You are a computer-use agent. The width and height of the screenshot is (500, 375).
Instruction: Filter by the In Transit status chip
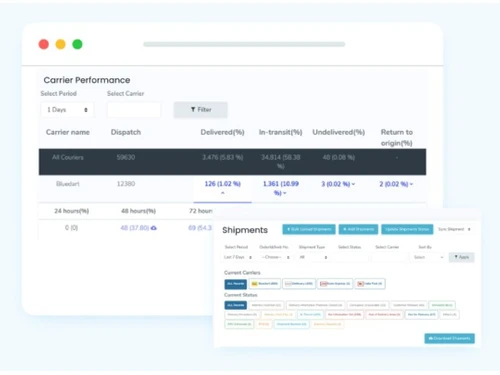pos(310,314)
